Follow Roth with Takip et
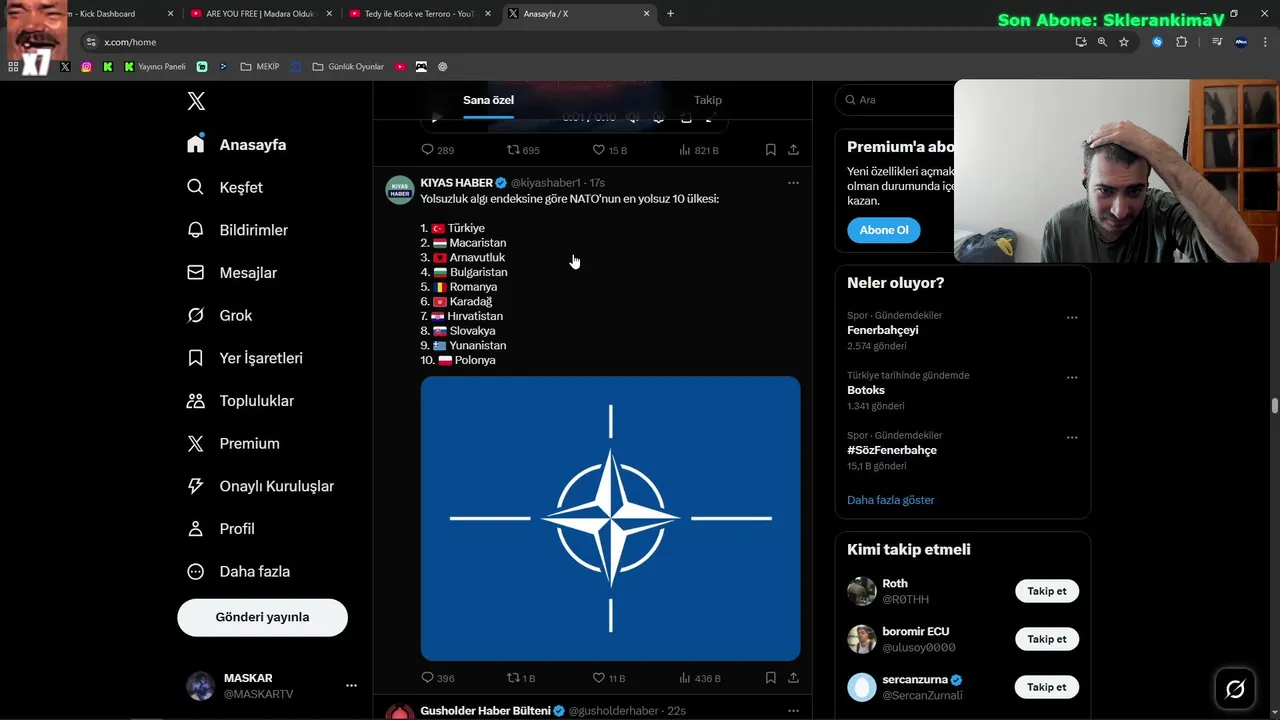This screenshot has width=1280, height=720. pyautogui.click(x=1047, y=591)
